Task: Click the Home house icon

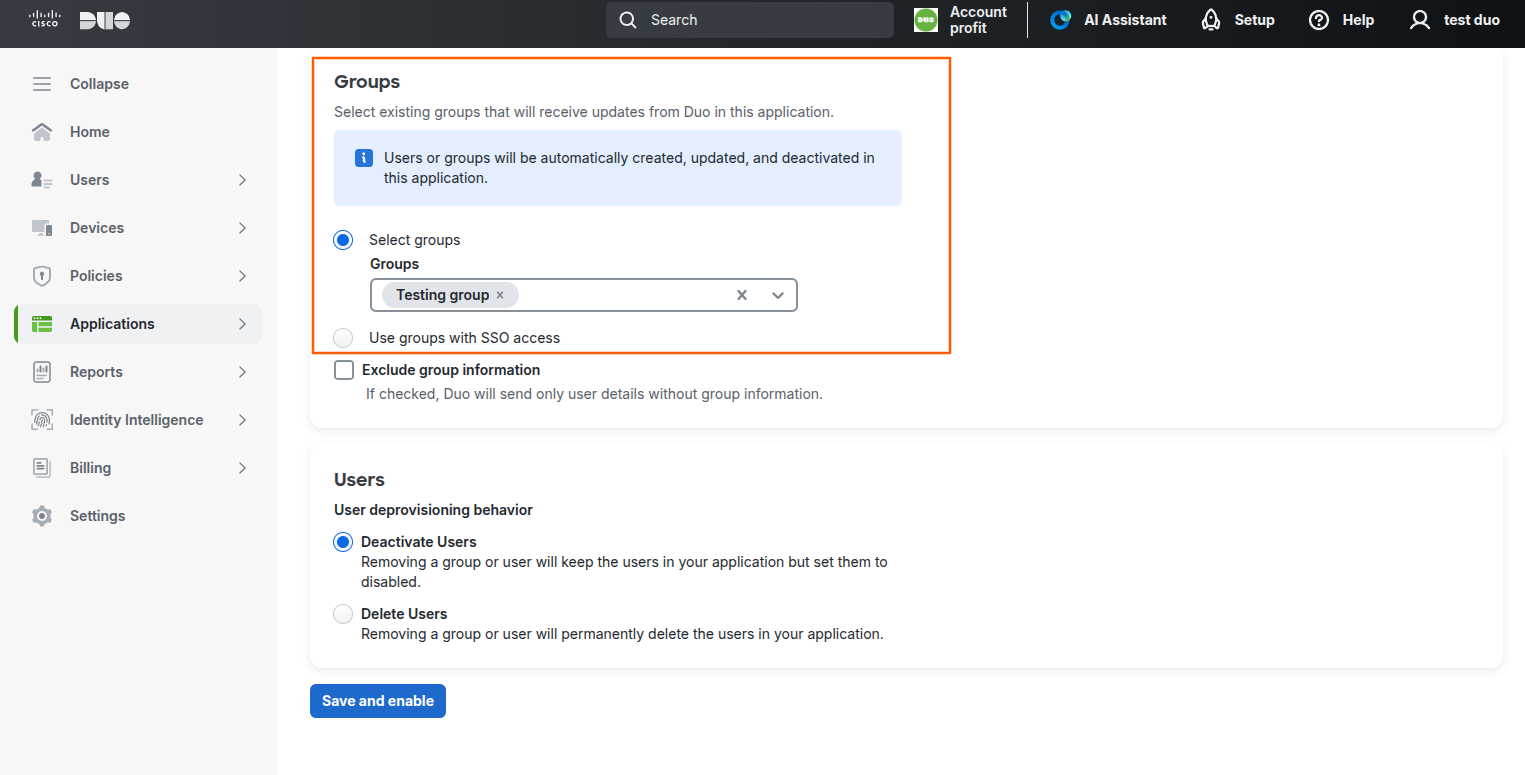Action: [x=42, y=132]
